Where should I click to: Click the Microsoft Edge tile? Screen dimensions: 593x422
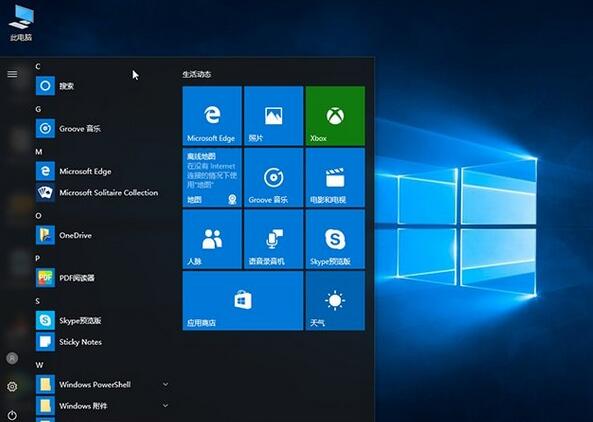(x=212, y=116)
